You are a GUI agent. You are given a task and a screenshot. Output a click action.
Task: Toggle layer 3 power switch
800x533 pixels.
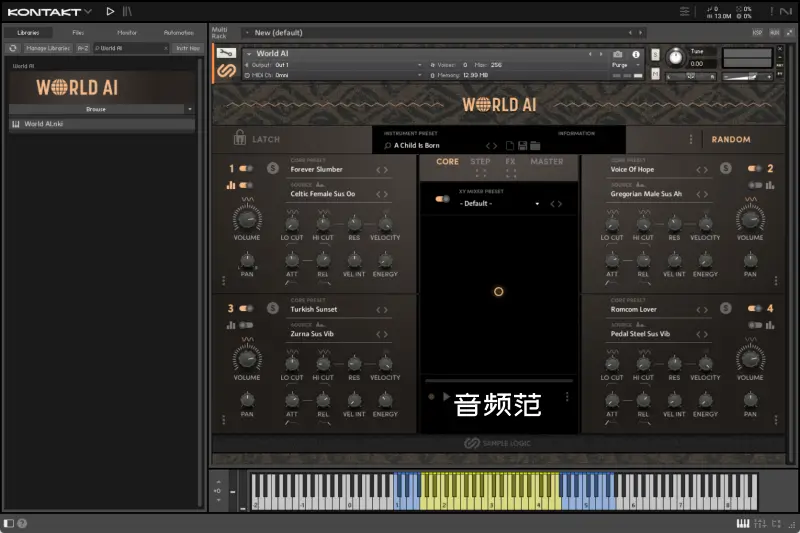tap(246, 308)
